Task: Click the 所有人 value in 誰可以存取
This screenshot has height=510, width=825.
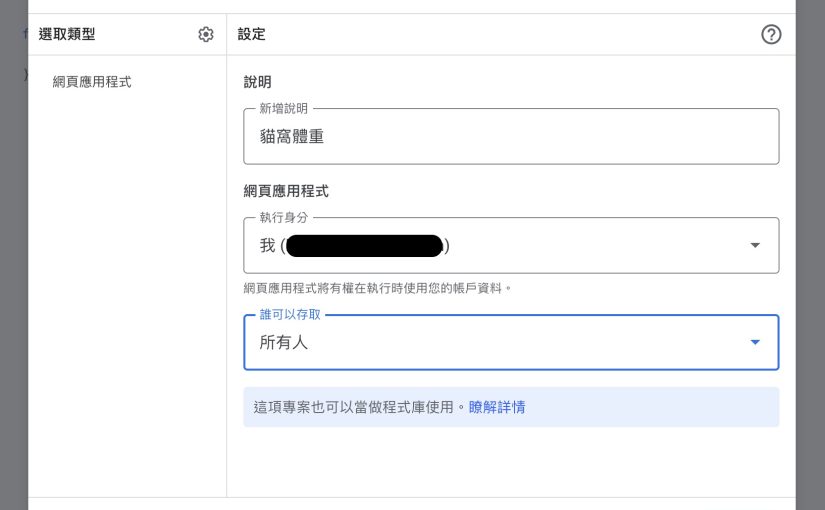Action: click(284, 343)
